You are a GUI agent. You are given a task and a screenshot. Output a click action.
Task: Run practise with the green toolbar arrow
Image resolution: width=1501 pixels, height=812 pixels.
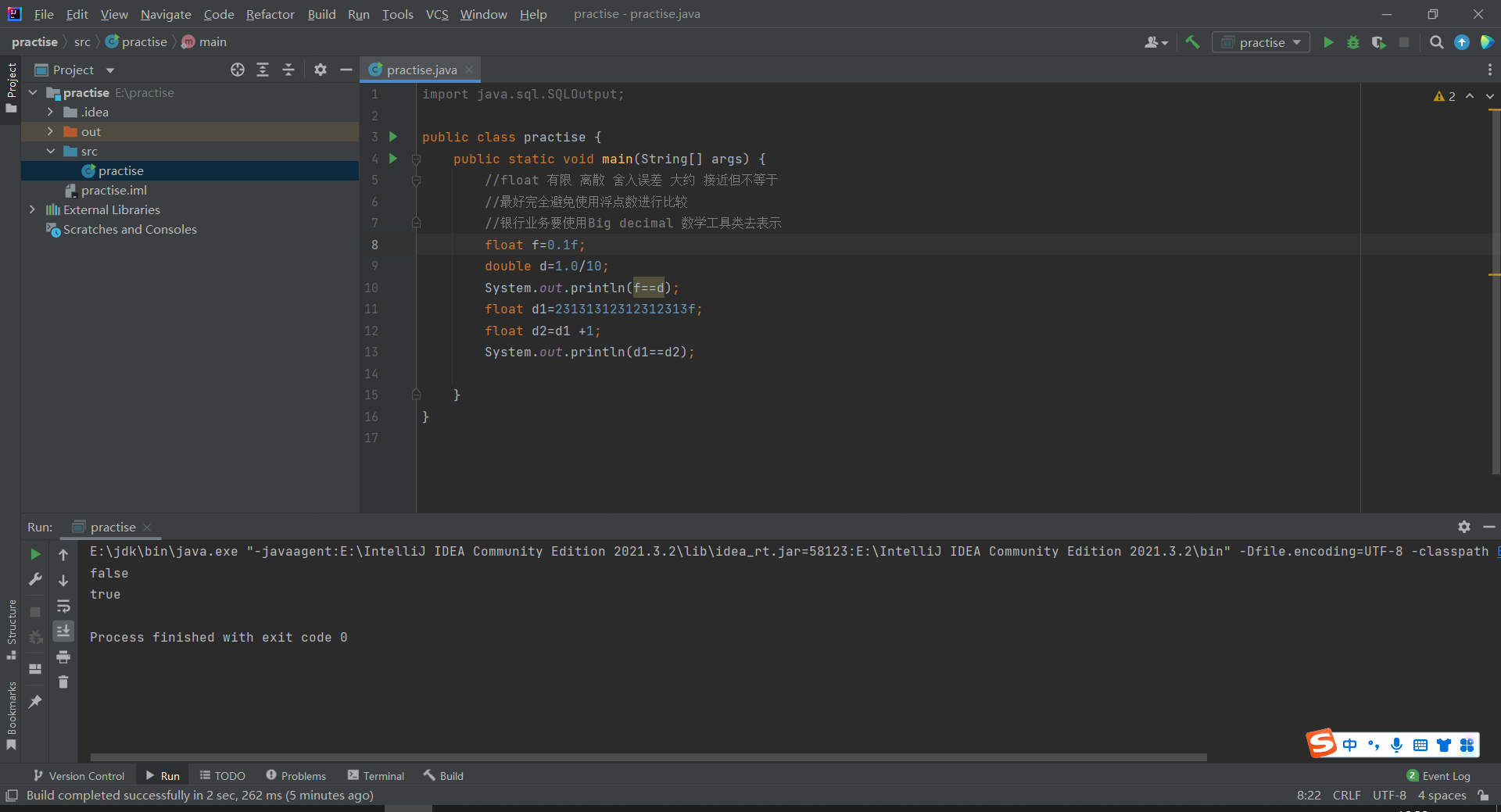click(x=1328, y=42)
